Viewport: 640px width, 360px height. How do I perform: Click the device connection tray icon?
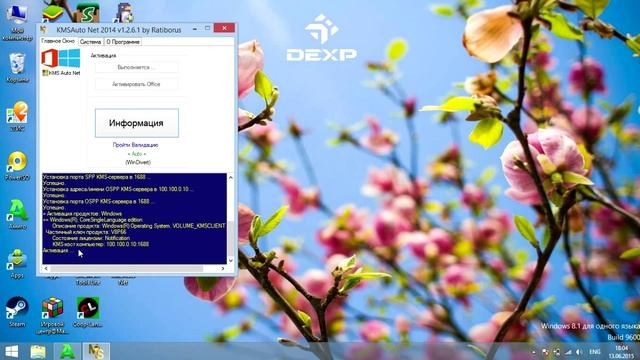coord(556,352)
